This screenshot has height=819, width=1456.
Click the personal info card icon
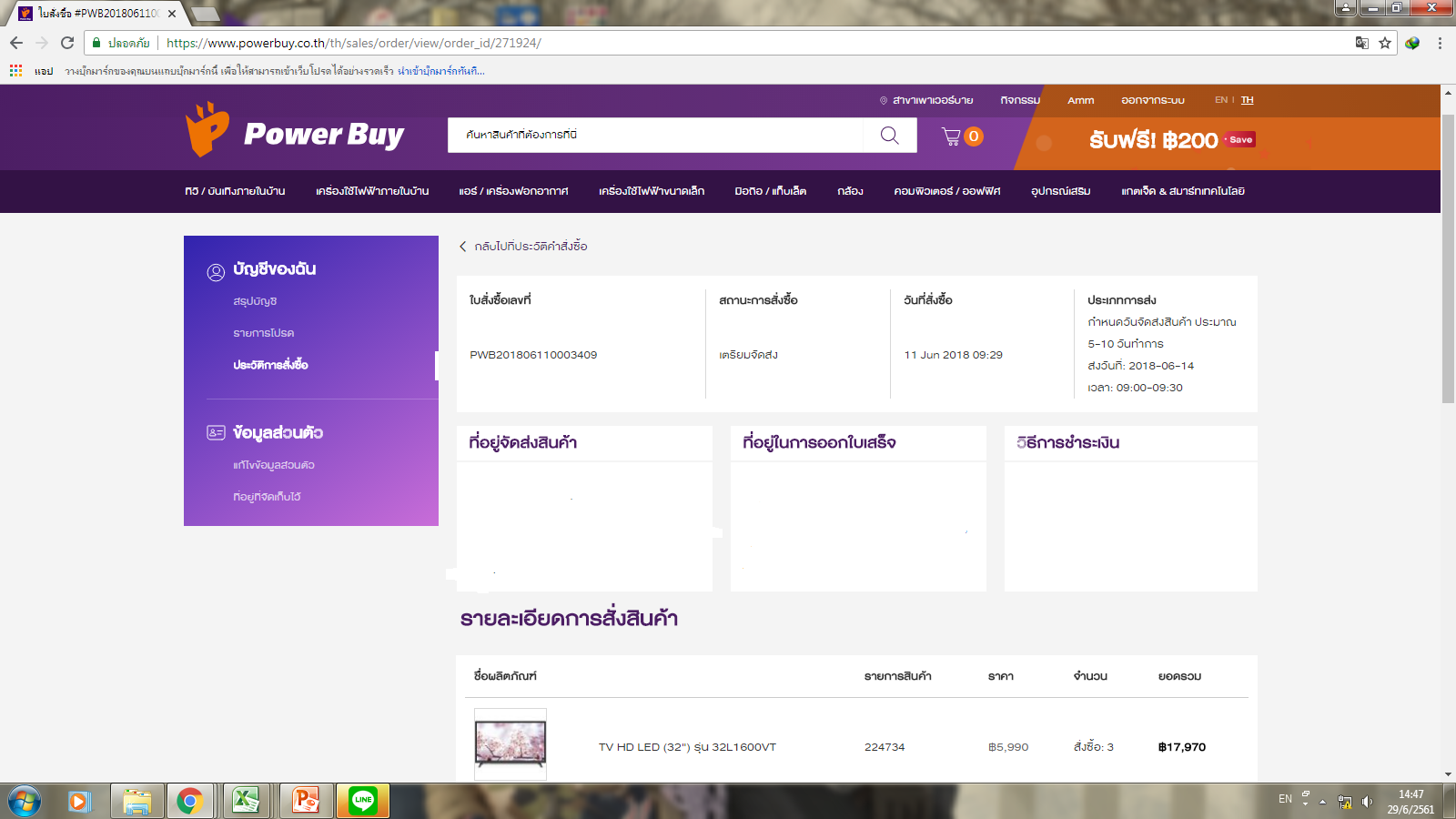click(x=216, y=433)
